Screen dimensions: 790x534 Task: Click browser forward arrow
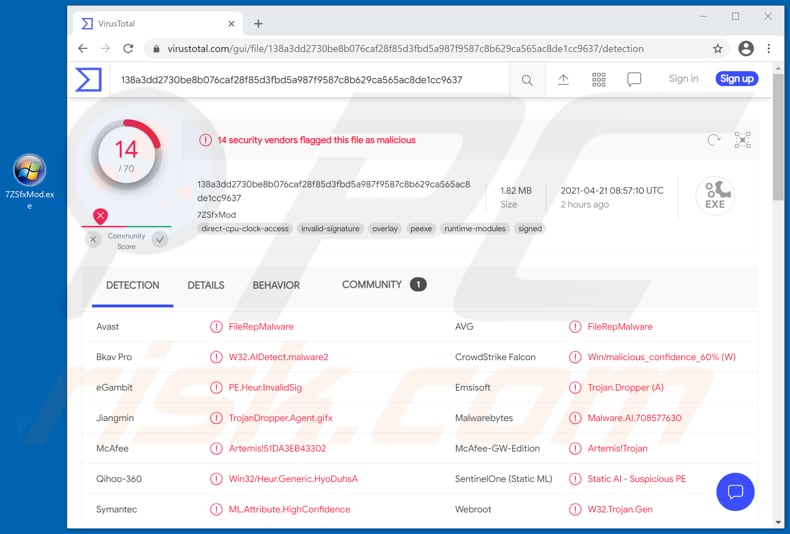tap(105, 48)
